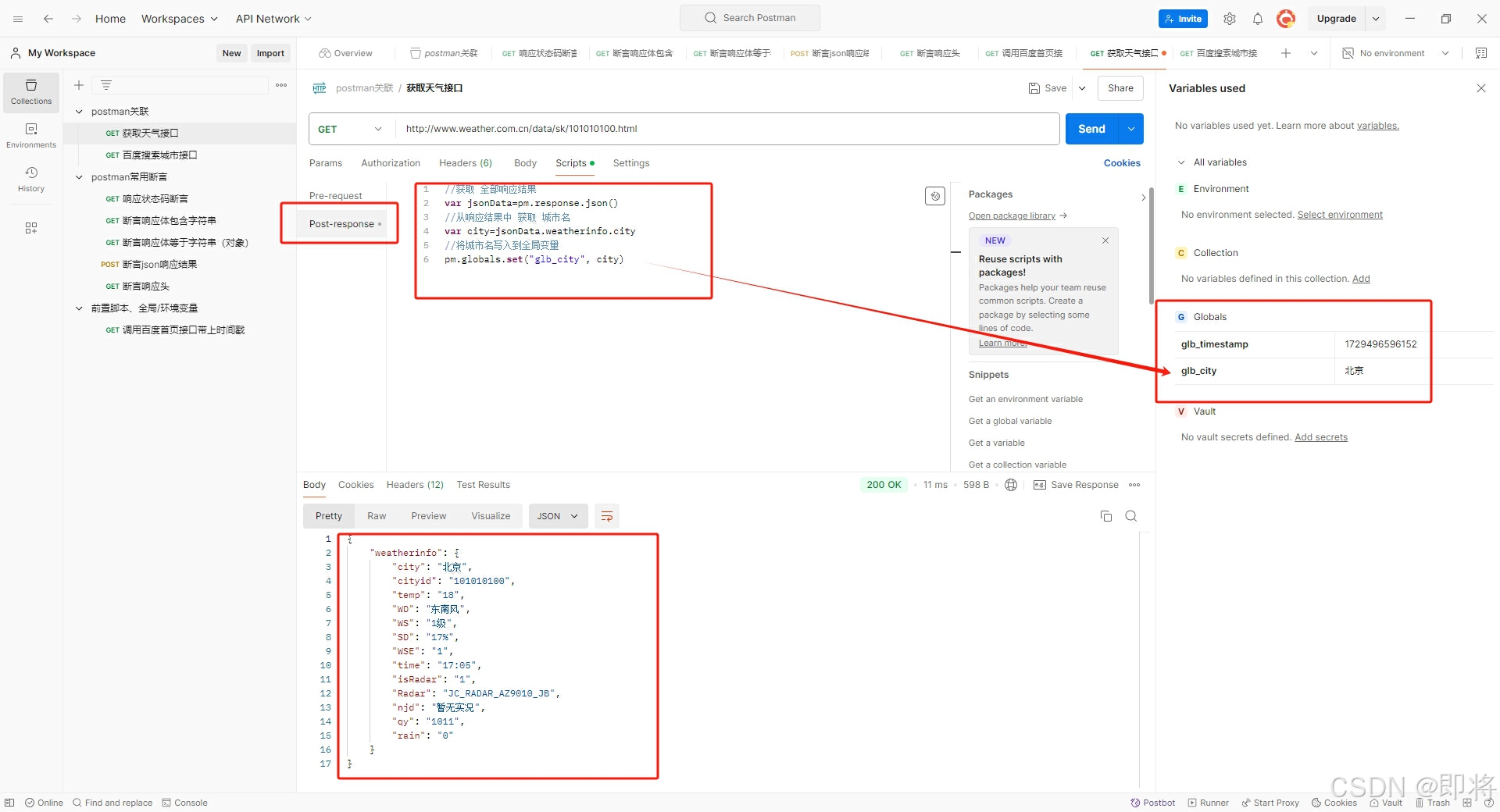
Task: Switch to the Authorization tab
Action: pos(391,163)
